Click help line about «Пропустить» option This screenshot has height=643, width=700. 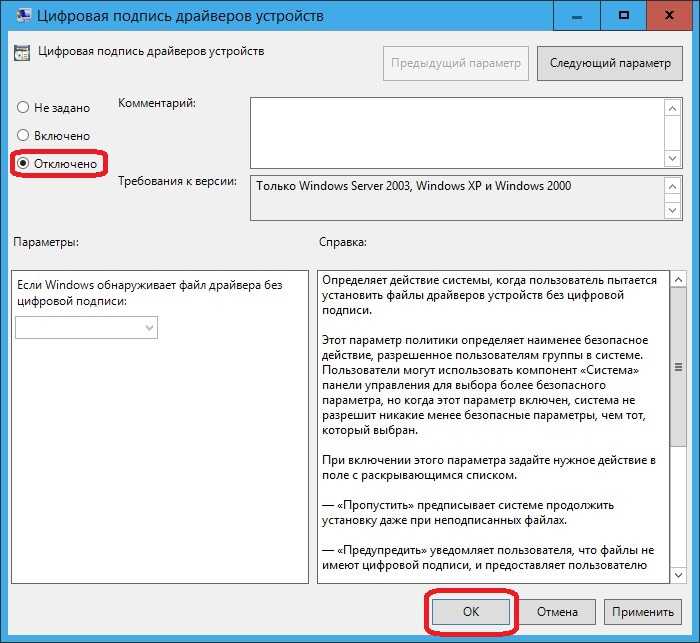(468, 513)
